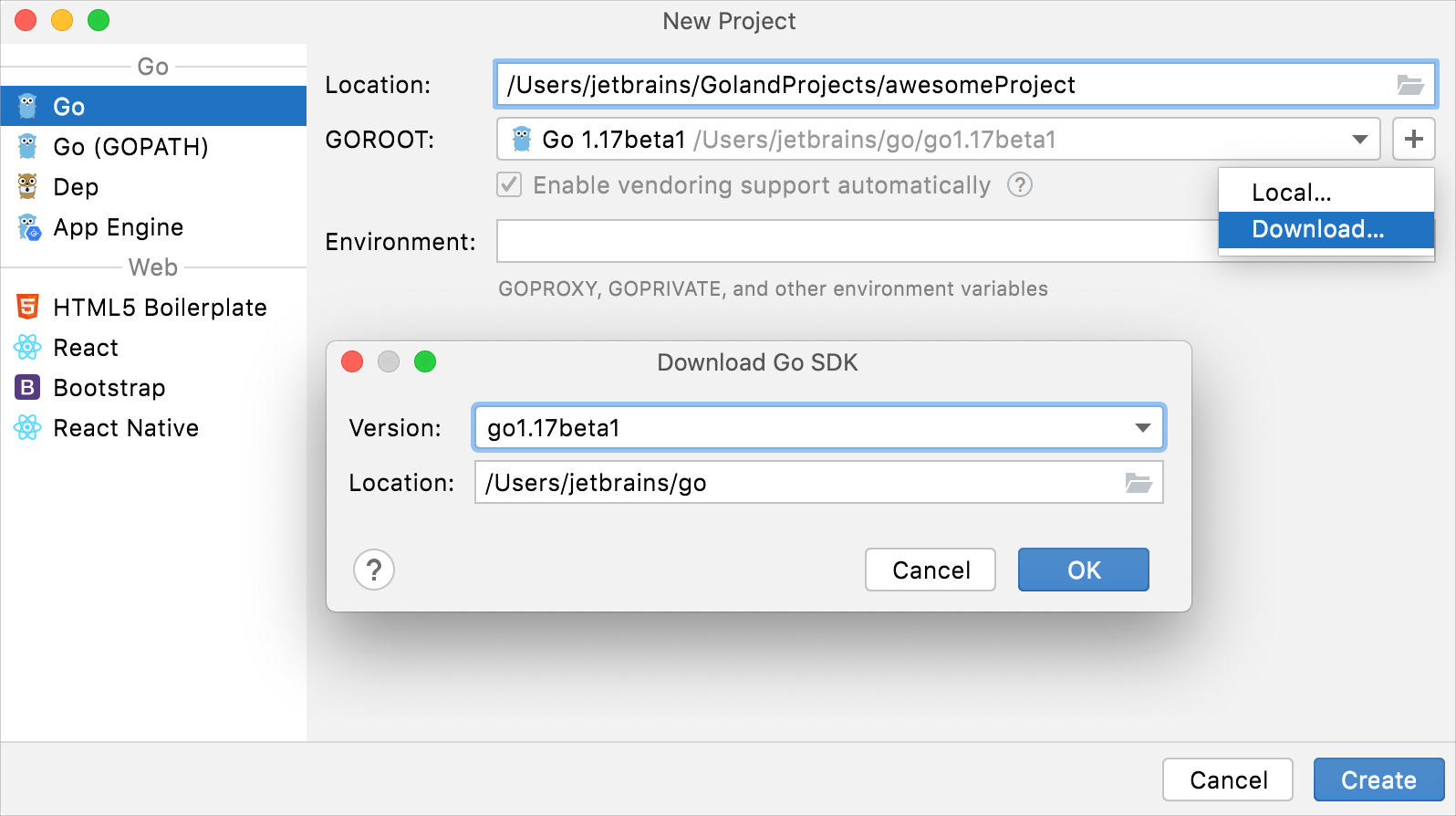Open the Go SDK Version dropdown
This screenshot has height=816, width=1456.
pyautogui.click(x=1142, y=428)
